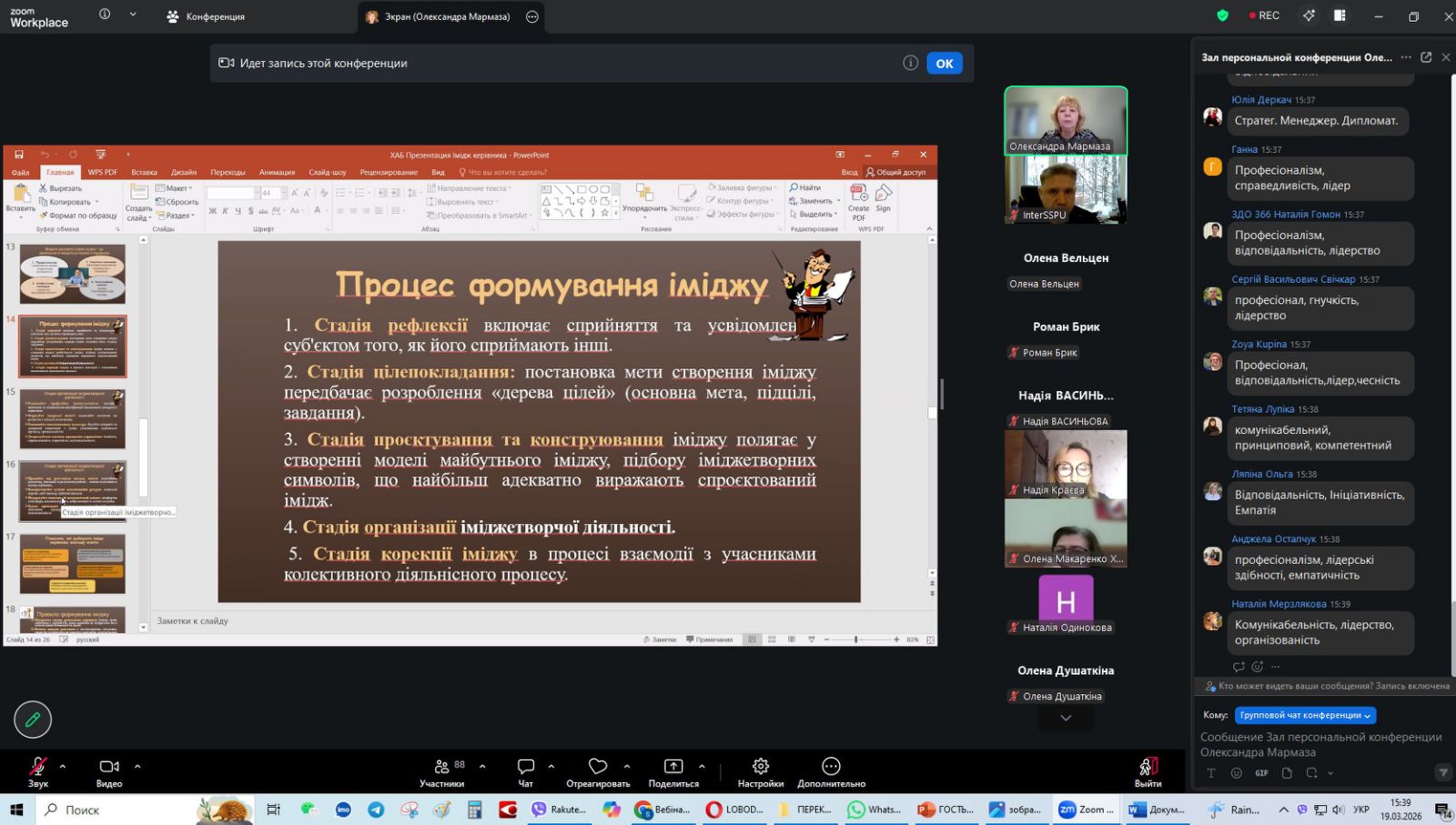
Task: Open the Групповой чат конференции recipient dropdown
Action: click(x=1305, y=715)
